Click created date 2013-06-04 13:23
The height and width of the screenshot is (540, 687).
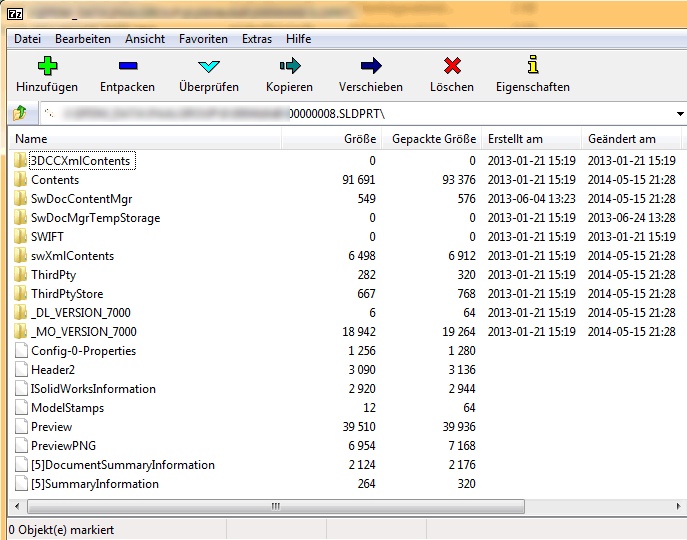(531, 199)
